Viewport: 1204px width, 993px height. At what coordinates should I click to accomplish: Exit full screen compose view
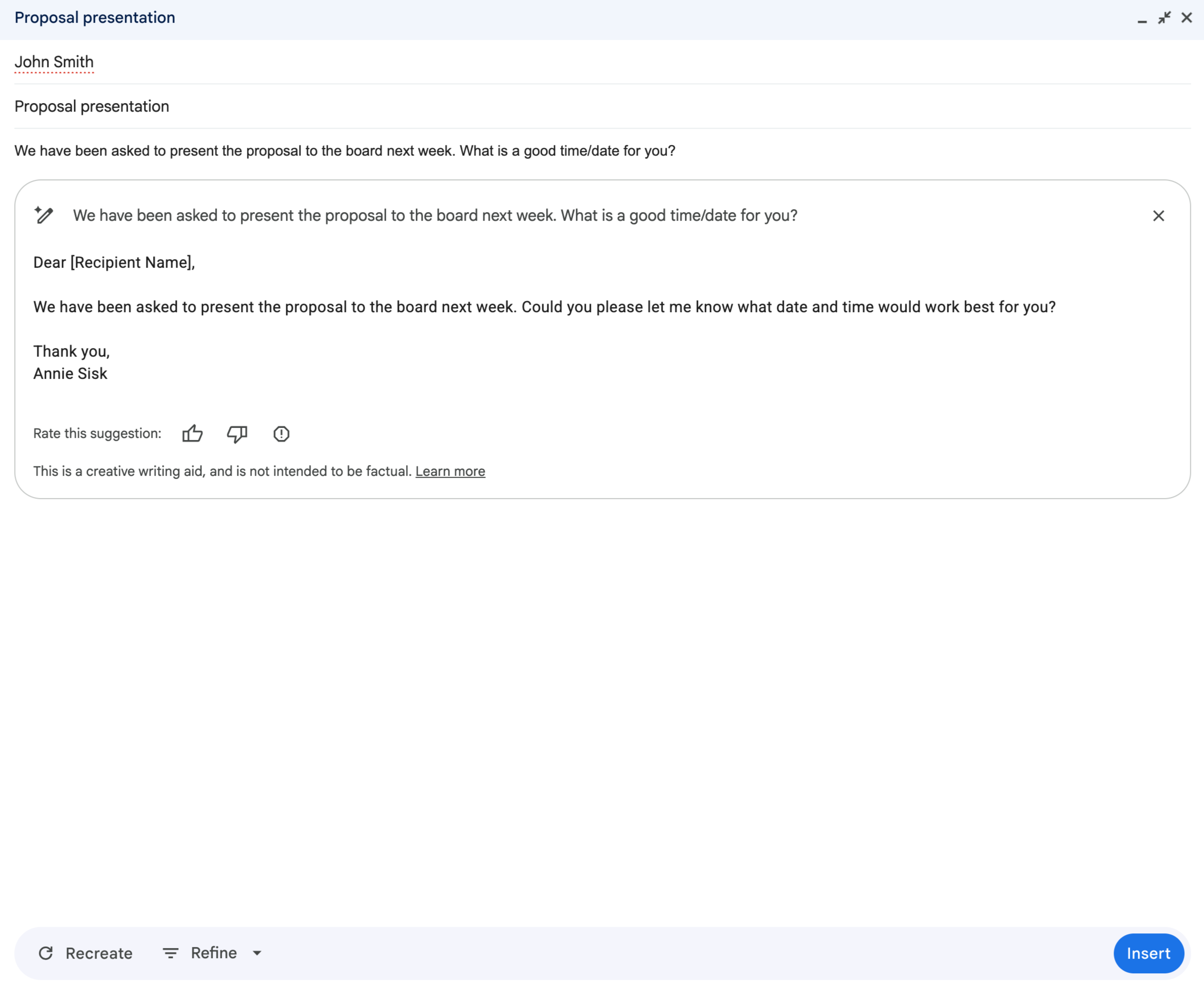[x=1165, y=18]
